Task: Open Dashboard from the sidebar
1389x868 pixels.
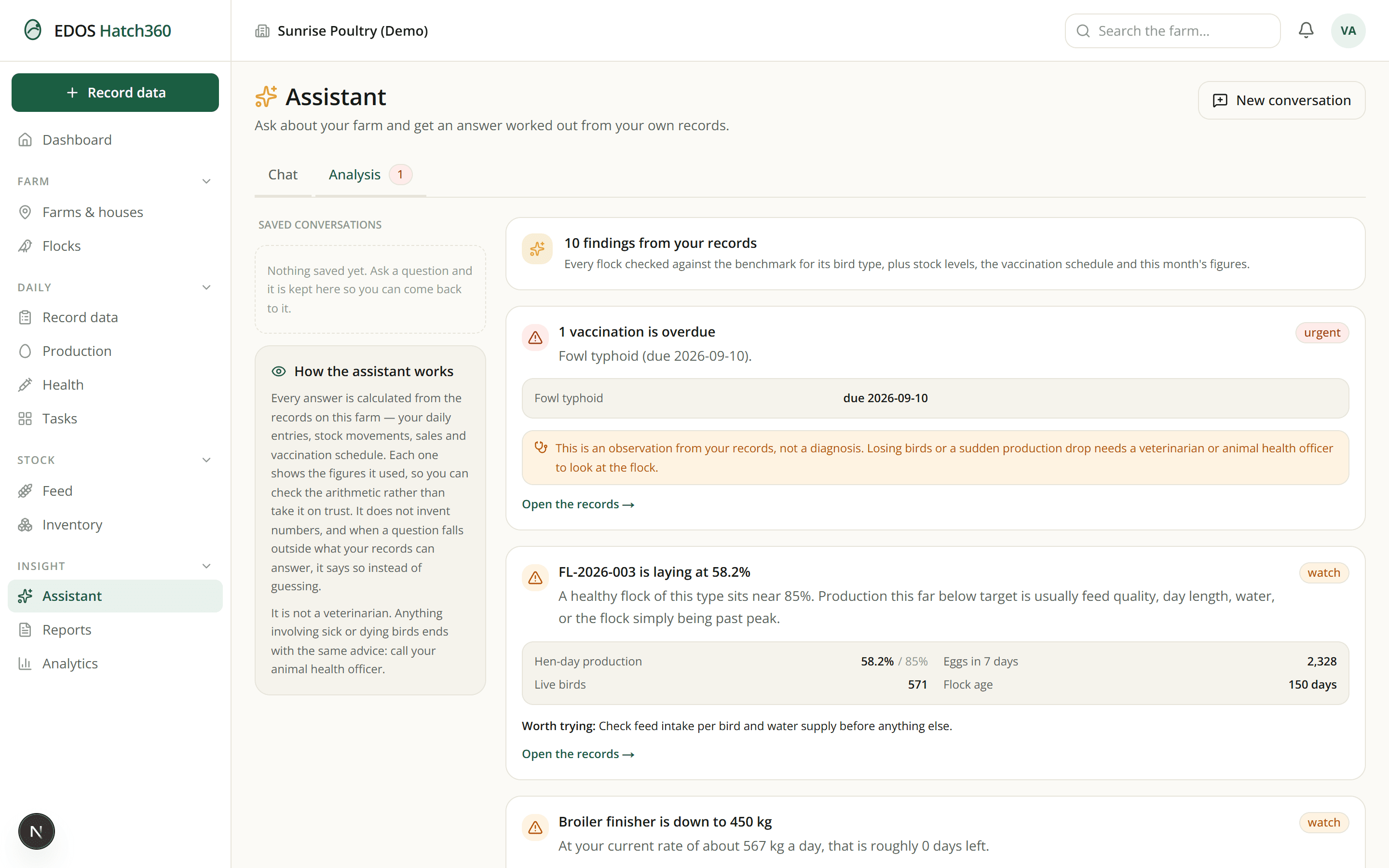Action: [x=115, y=140]
